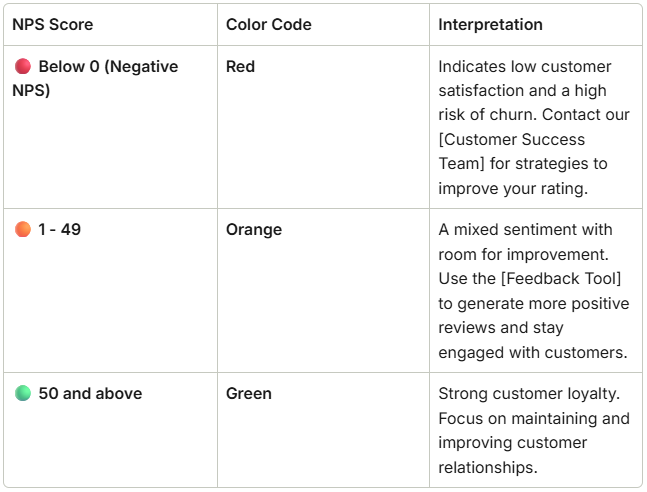The height and width of the screenshot is (492, 647).
Task: Click the '50 and above' score label
Action: tap(90, 394)
